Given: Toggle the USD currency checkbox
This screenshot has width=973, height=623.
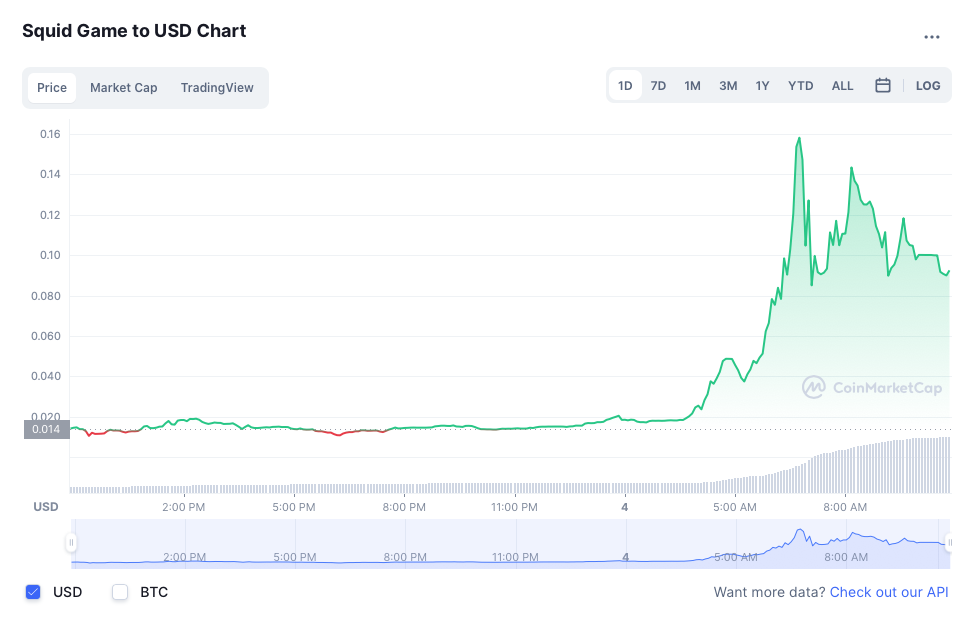Looking at the screenshot, I should (x=33, y=592).
